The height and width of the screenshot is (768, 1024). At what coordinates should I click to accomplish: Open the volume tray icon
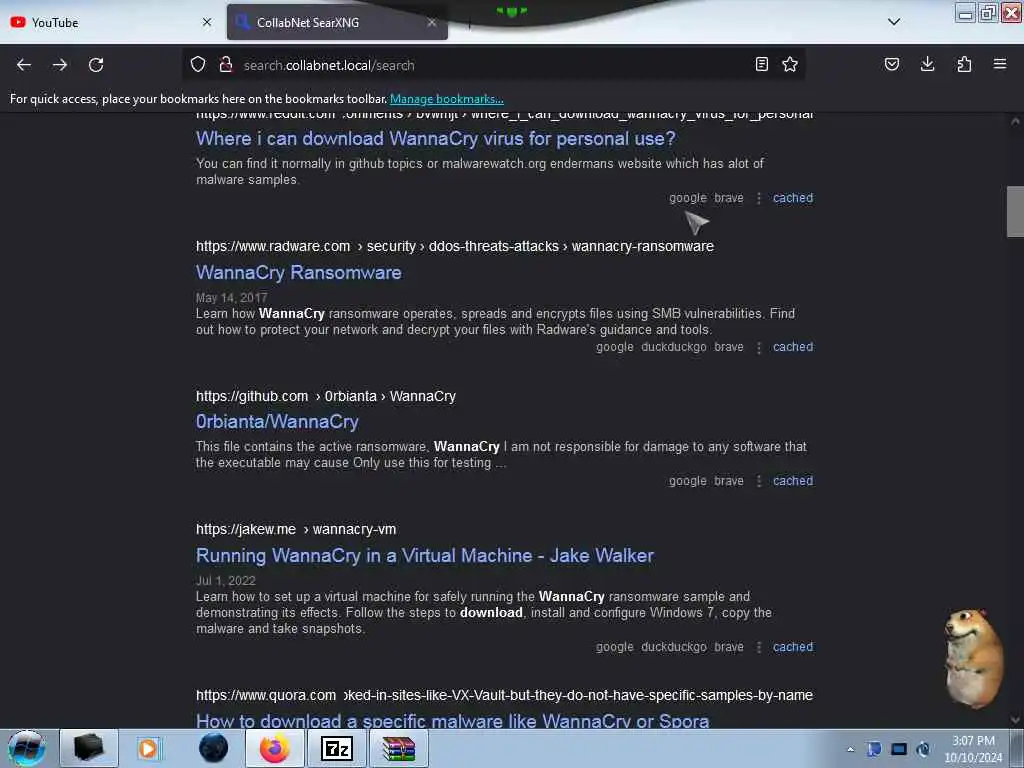pyautogui.click(x=923, y=749)
